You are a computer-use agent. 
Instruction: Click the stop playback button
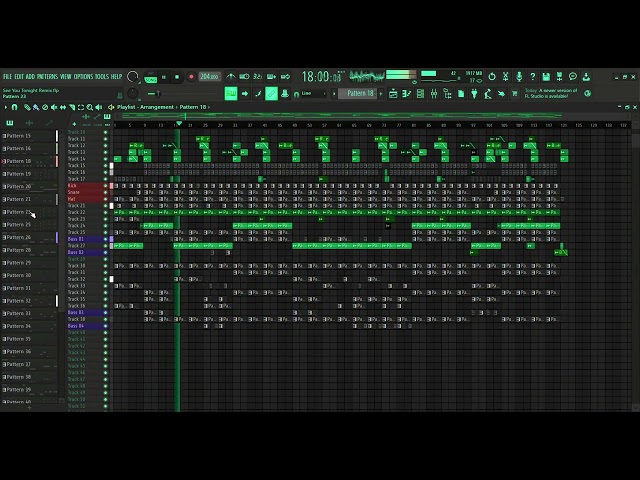177,77
